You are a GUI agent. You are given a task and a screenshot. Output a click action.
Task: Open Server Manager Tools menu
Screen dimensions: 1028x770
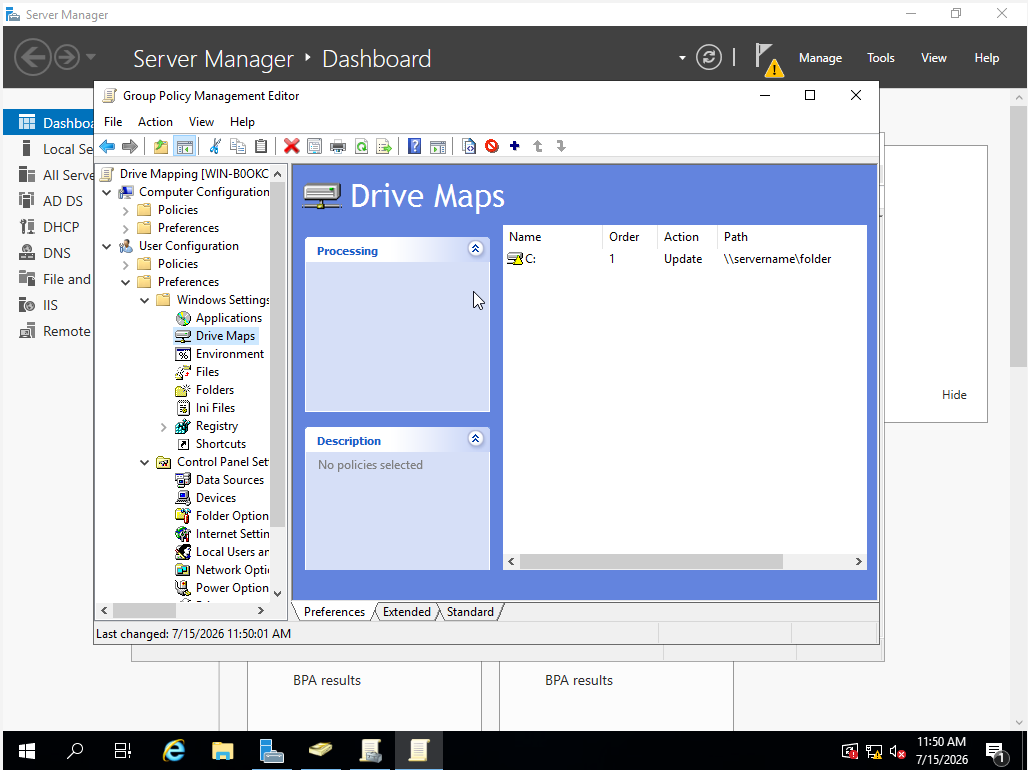click(880, 58)
